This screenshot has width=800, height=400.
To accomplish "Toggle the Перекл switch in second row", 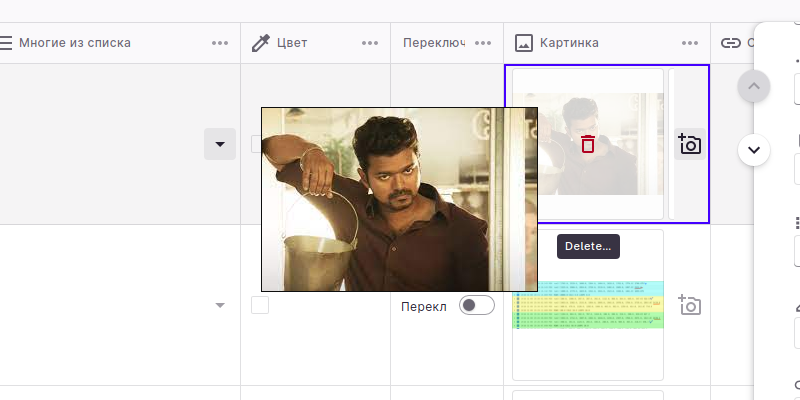I will point(477,305).
